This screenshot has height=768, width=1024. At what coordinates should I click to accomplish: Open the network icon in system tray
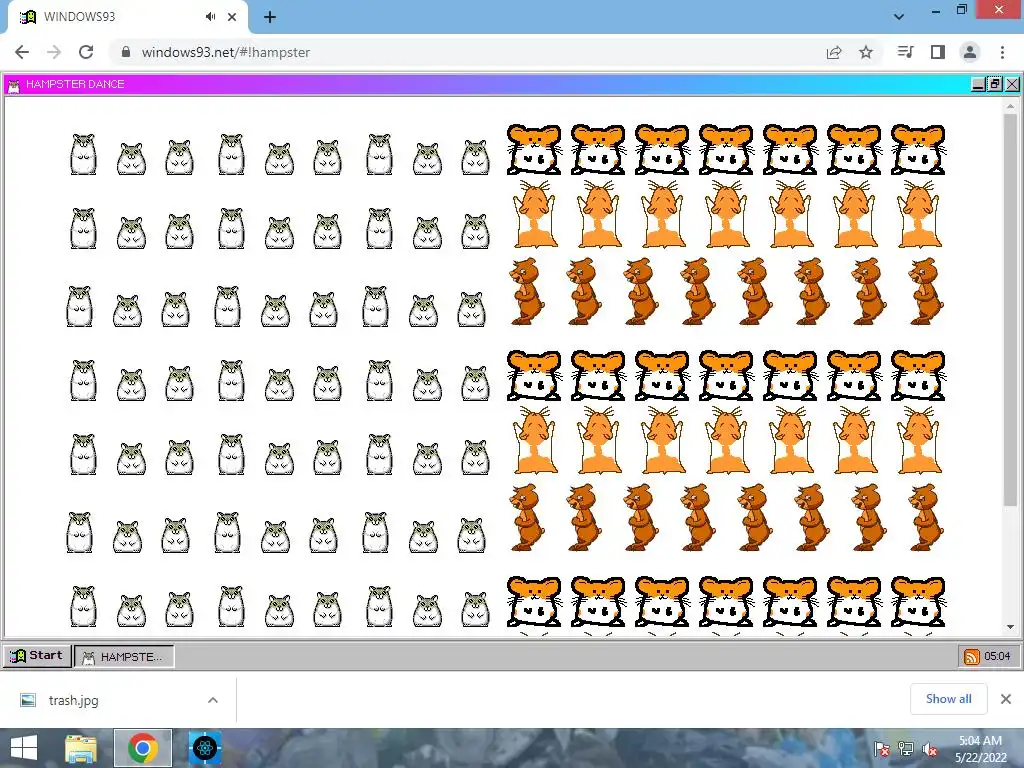pyautogui.click(x=906, y=749)
